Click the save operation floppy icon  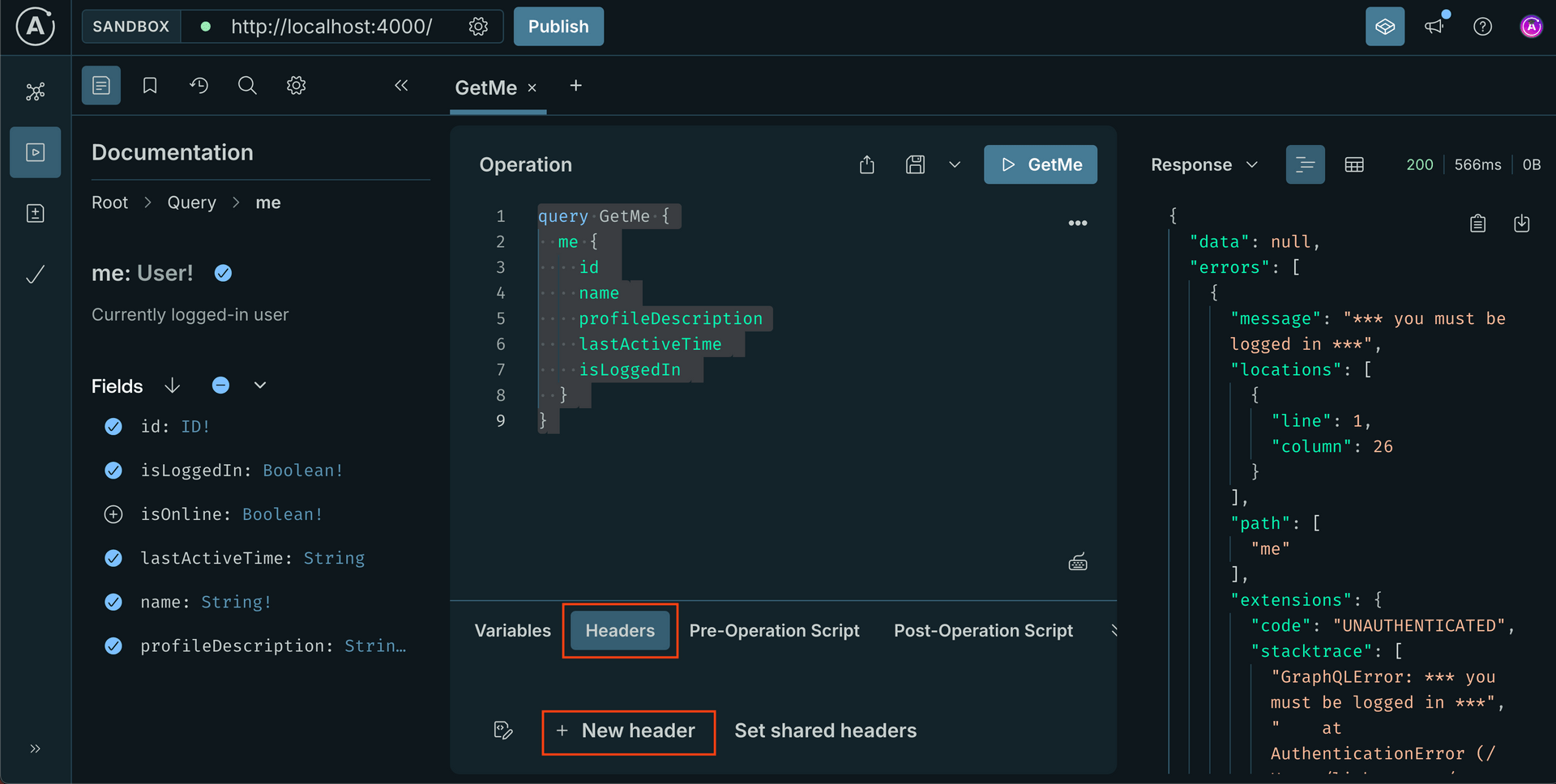coord(915,165)
